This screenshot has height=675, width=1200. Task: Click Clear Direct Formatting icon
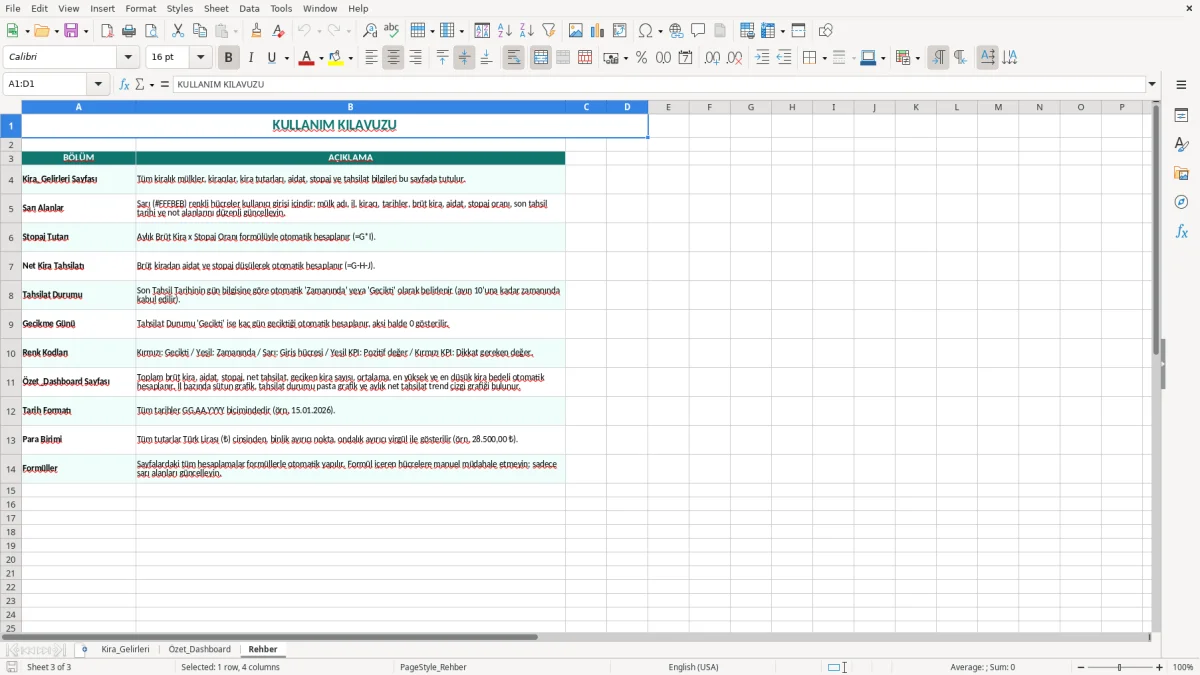279,31
